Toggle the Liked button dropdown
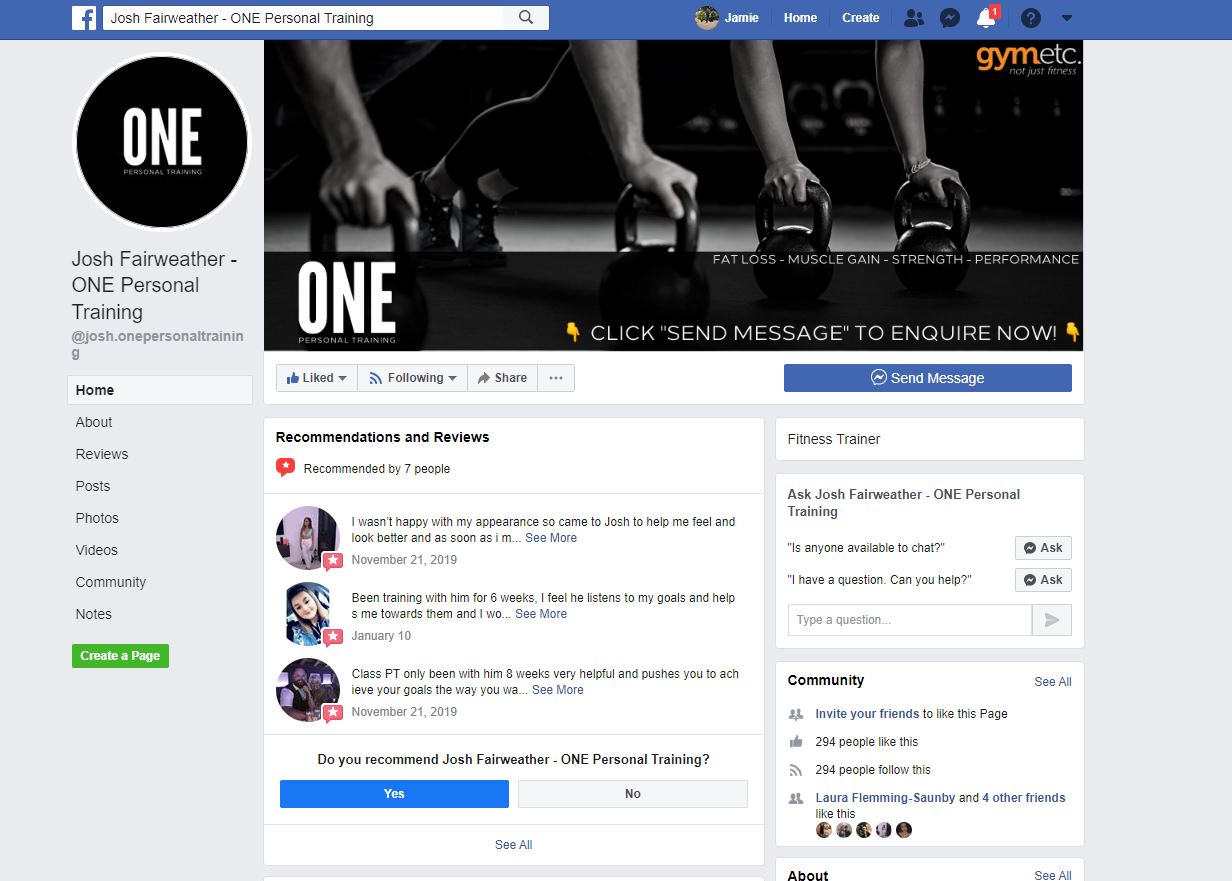Screen dimensions: 1232x881 pos(317,378)
